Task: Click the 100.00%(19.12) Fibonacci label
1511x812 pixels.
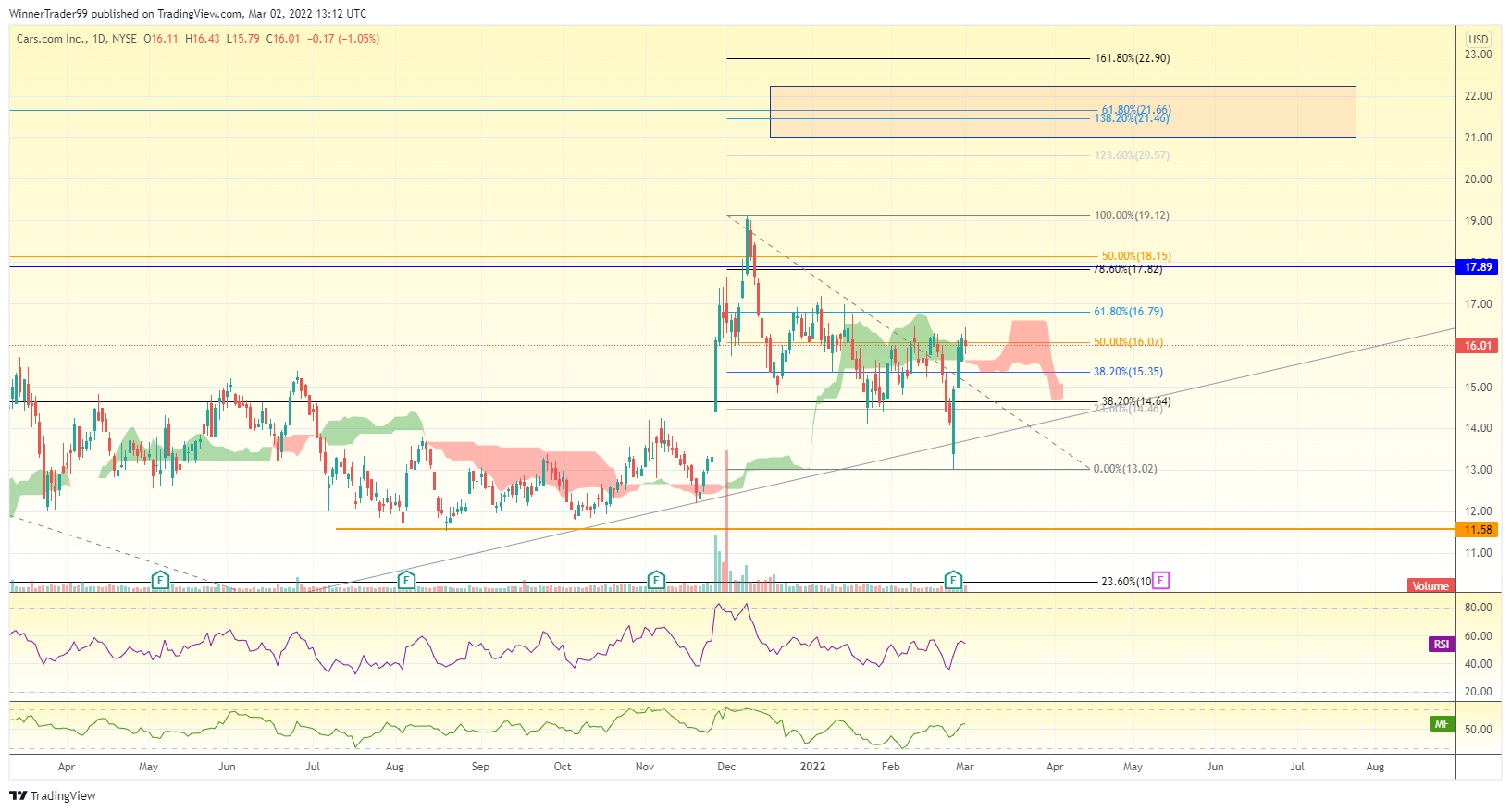Action: point(1132,215)
